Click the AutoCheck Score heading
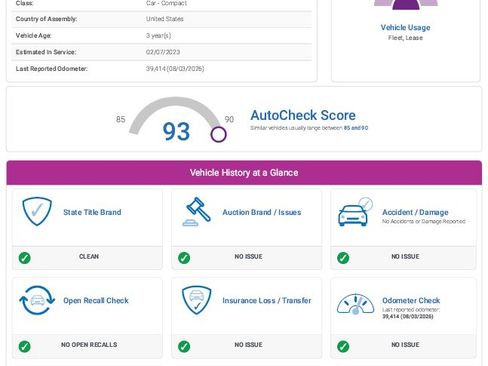The width and height of the screenshot is (488, 366). pyautogui.click(x=303, y=115)
